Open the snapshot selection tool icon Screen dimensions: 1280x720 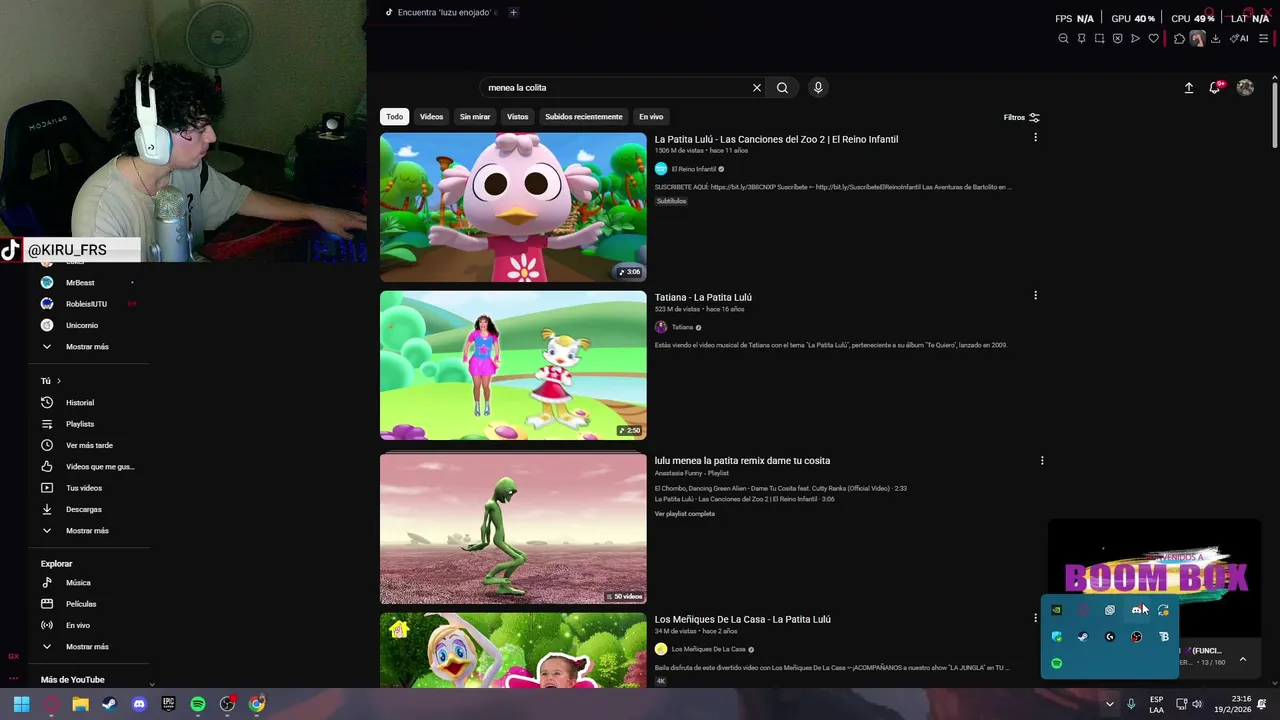(x=1099, y=39)
